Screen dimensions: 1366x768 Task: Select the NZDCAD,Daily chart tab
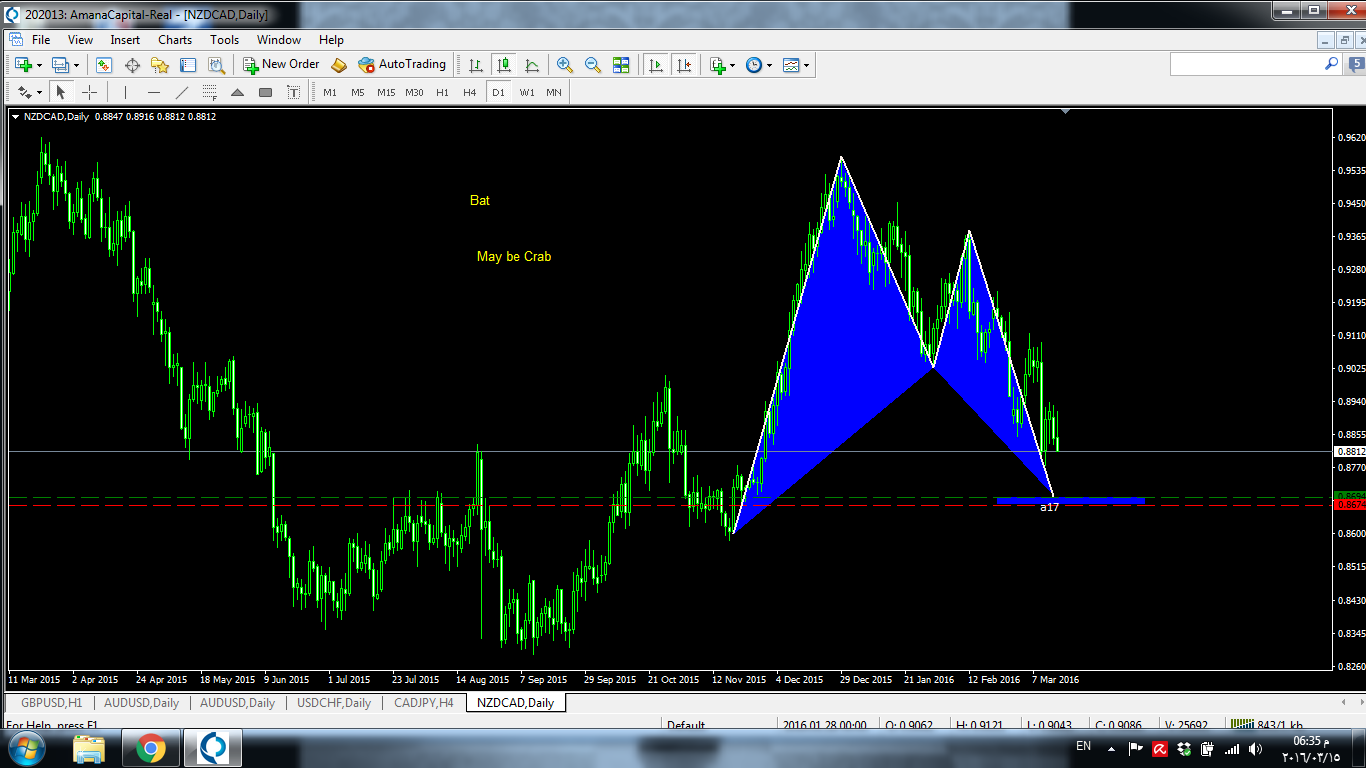tap(515, 703)
